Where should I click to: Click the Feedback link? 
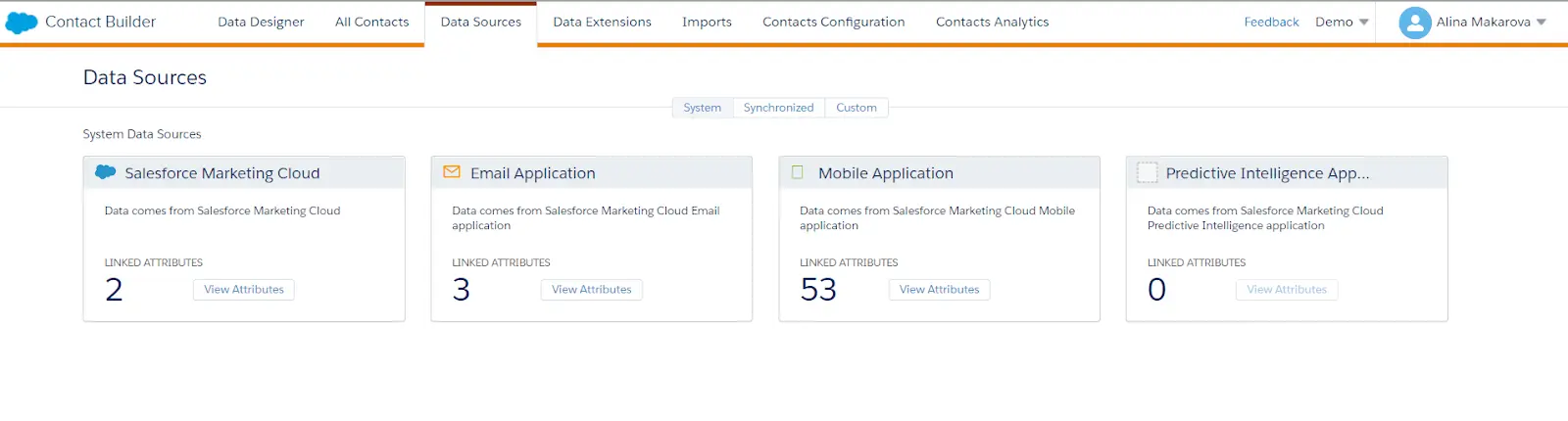tap(1271, 22)
